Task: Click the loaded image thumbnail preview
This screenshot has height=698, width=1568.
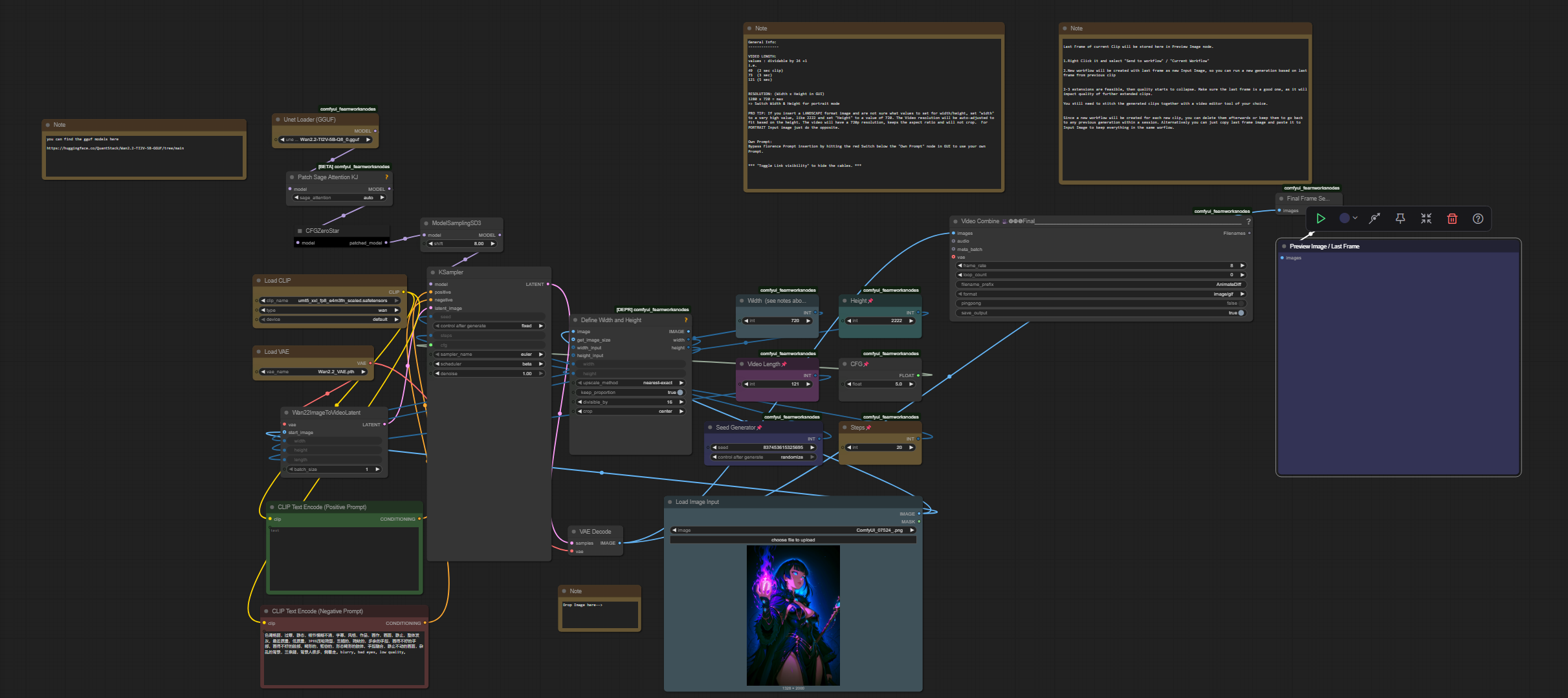Action: tap(793, 615)
